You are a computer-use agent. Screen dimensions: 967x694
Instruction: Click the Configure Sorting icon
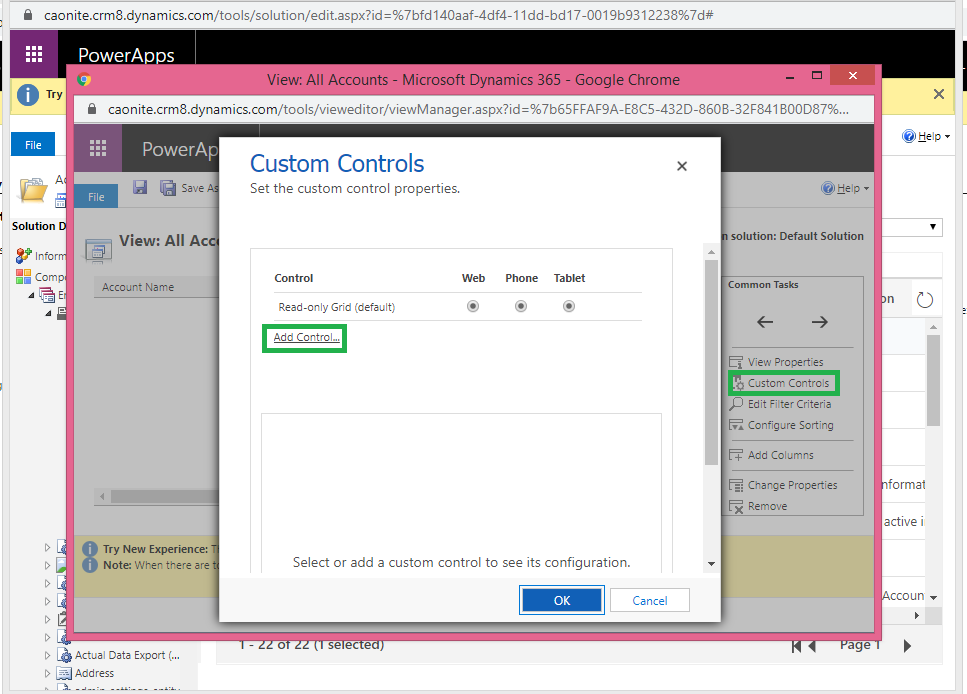tap(736, 425)
